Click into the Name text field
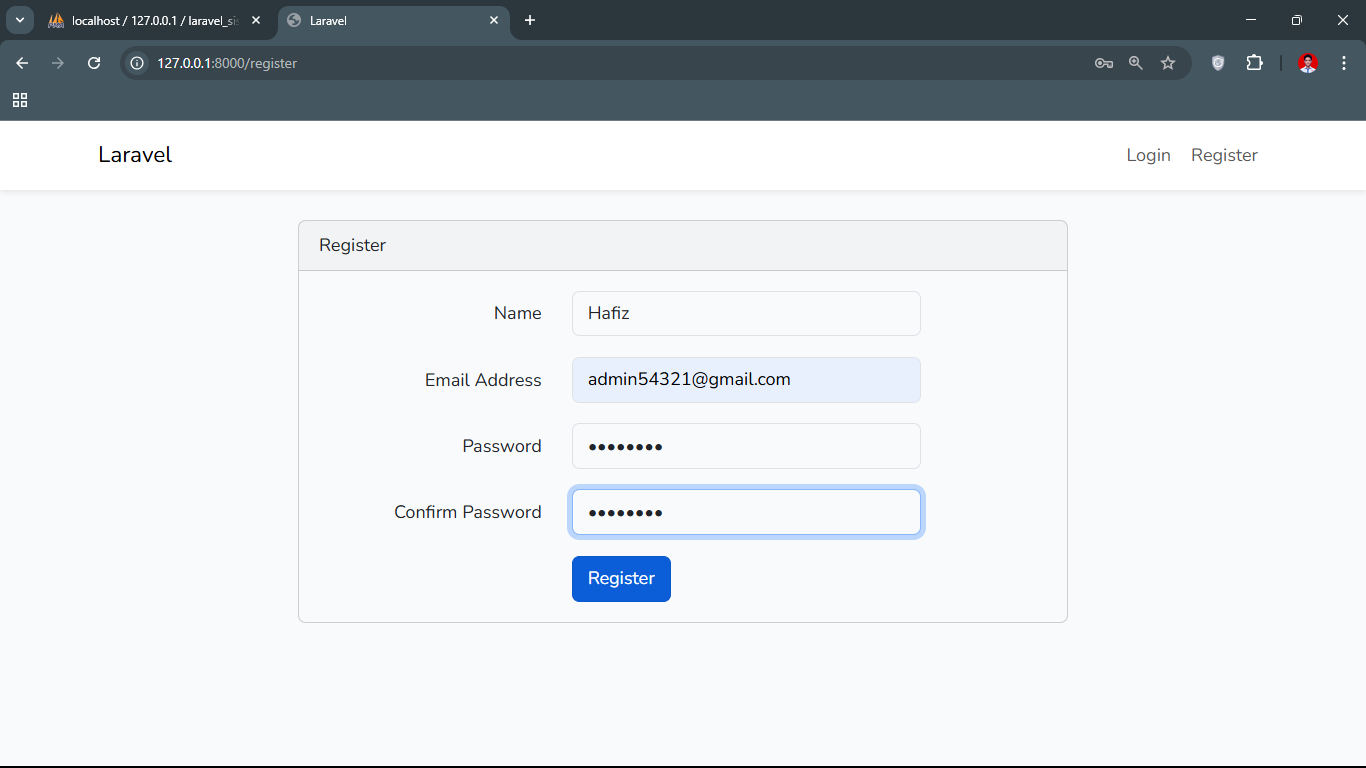 746,313
